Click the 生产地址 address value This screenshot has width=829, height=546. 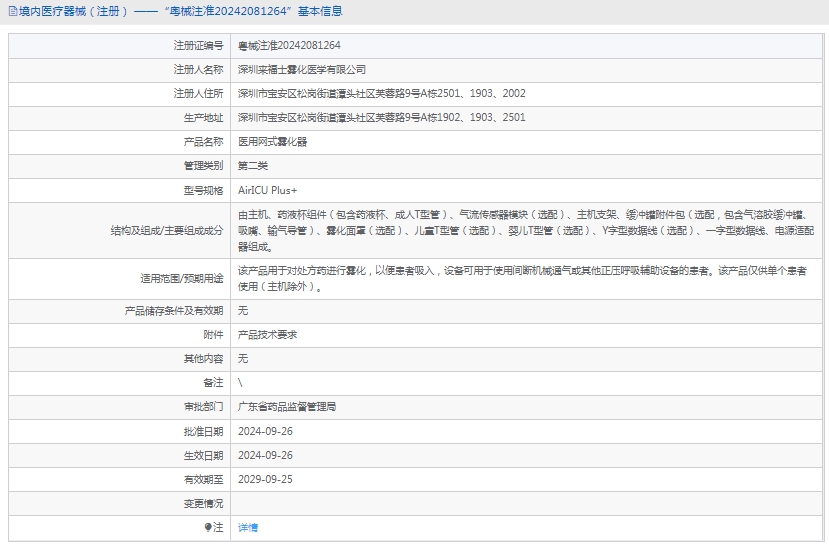[381, 118]
